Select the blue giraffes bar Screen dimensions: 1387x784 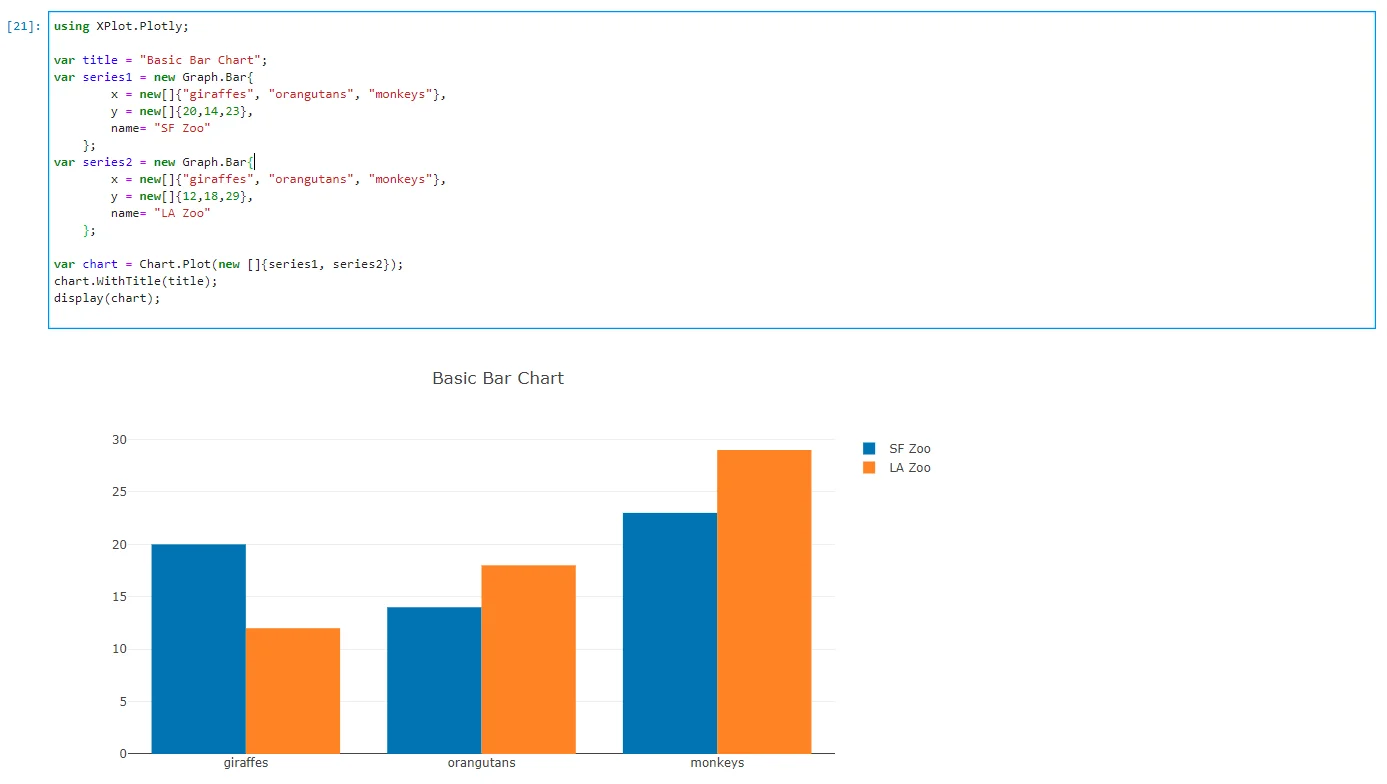pyautogui.click(x=199, y=648)
